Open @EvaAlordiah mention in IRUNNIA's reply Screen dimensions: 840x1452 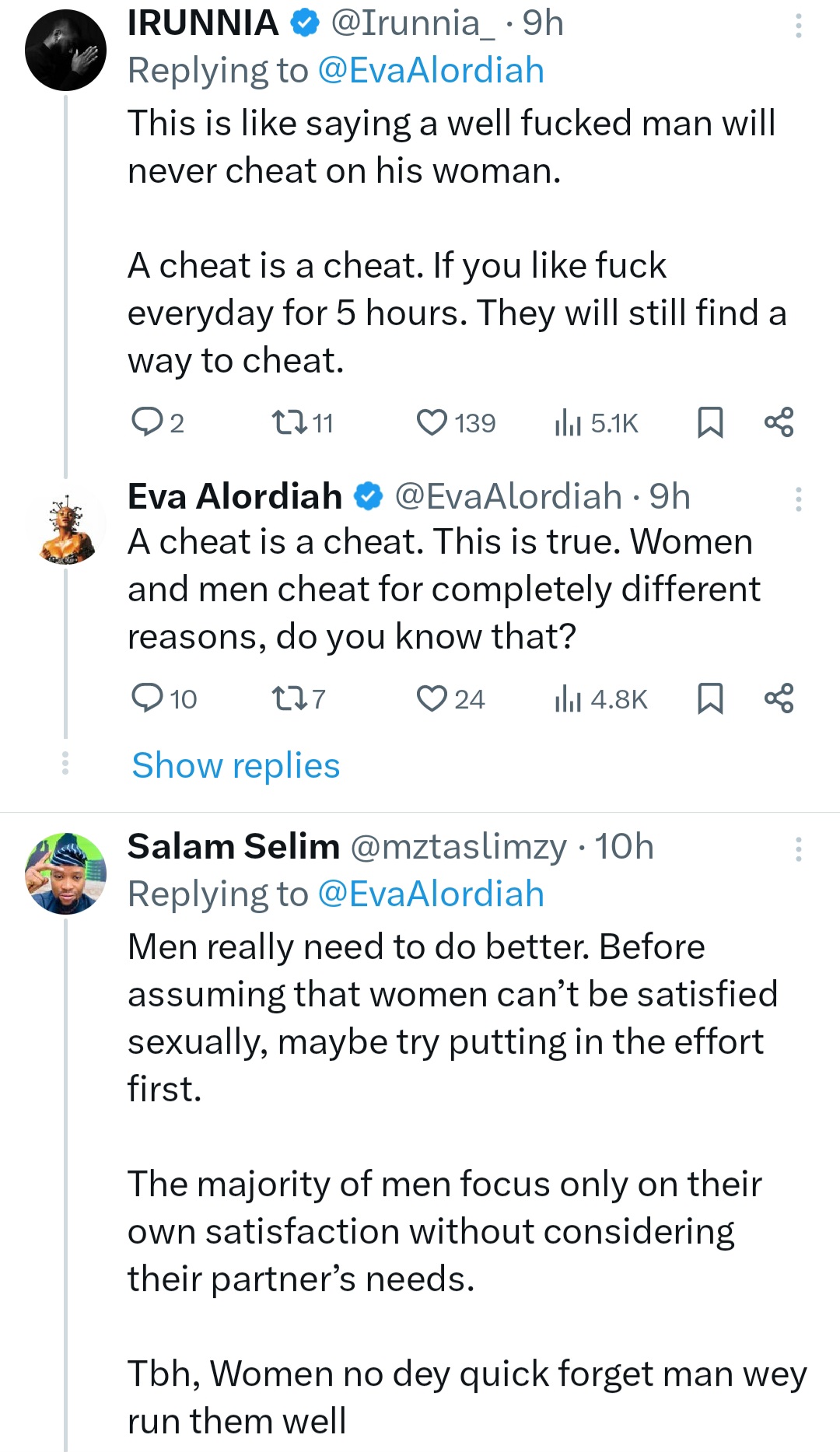(x=430, y=71)
